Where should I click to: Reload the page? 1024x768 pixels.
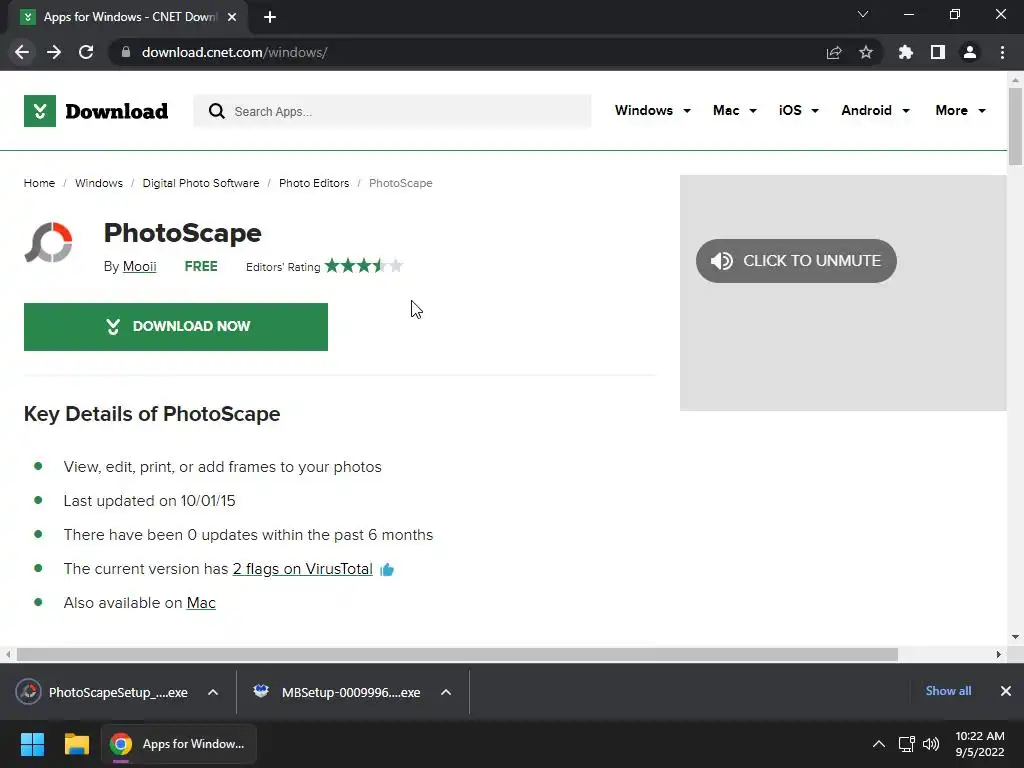click(86, 52)
